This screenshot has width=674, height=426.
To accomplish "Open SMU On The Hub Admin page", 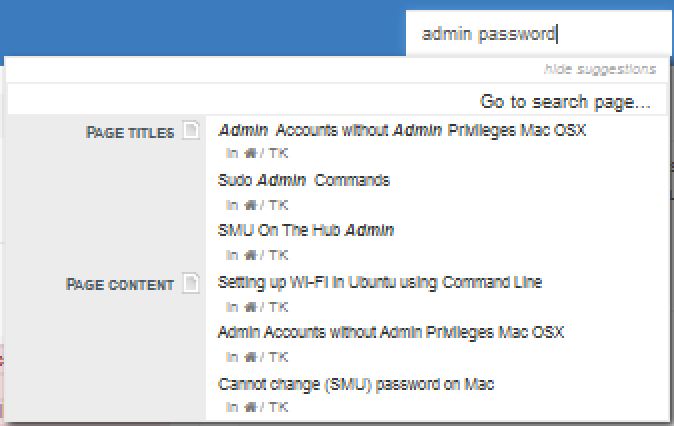I will (306, 230).
